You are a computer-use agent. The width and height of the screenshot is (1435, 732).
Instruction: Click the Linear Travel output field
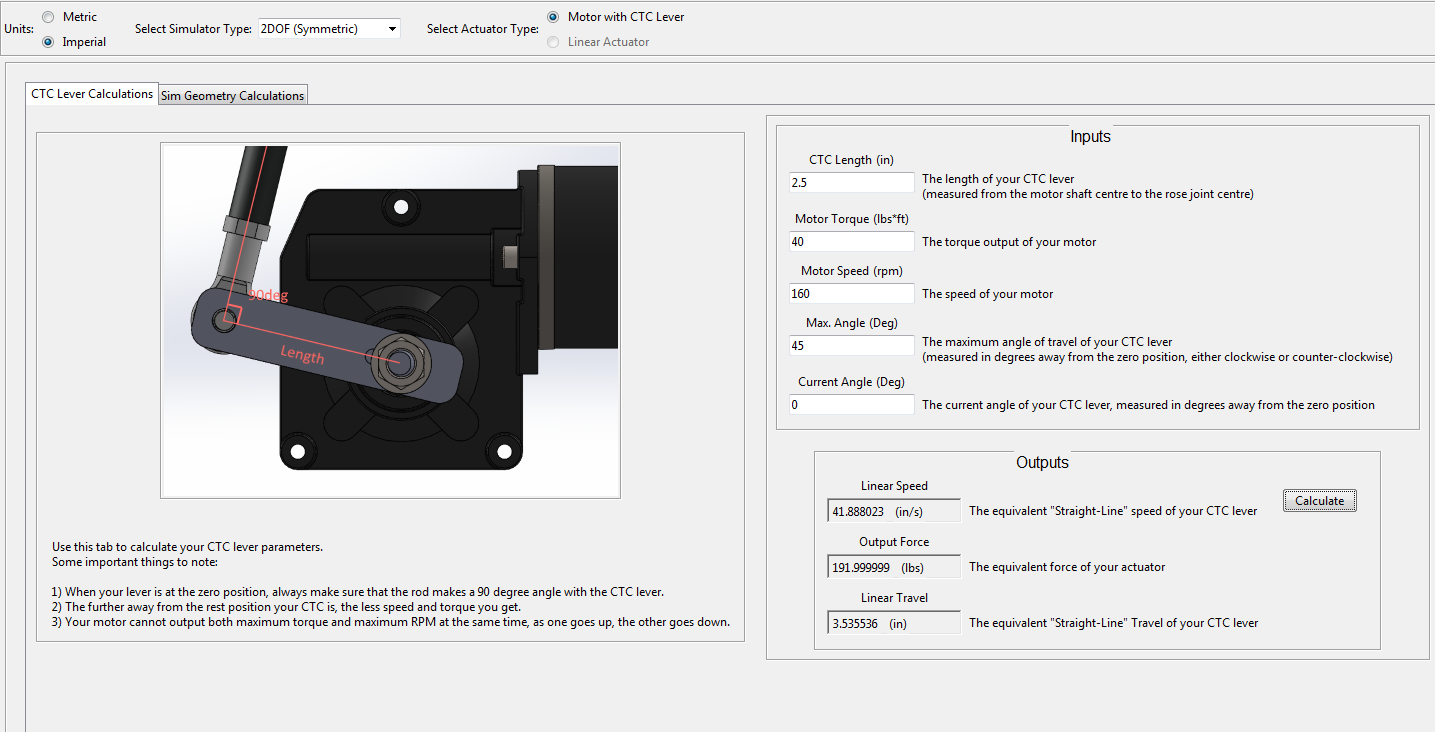[x=893, y=623]
